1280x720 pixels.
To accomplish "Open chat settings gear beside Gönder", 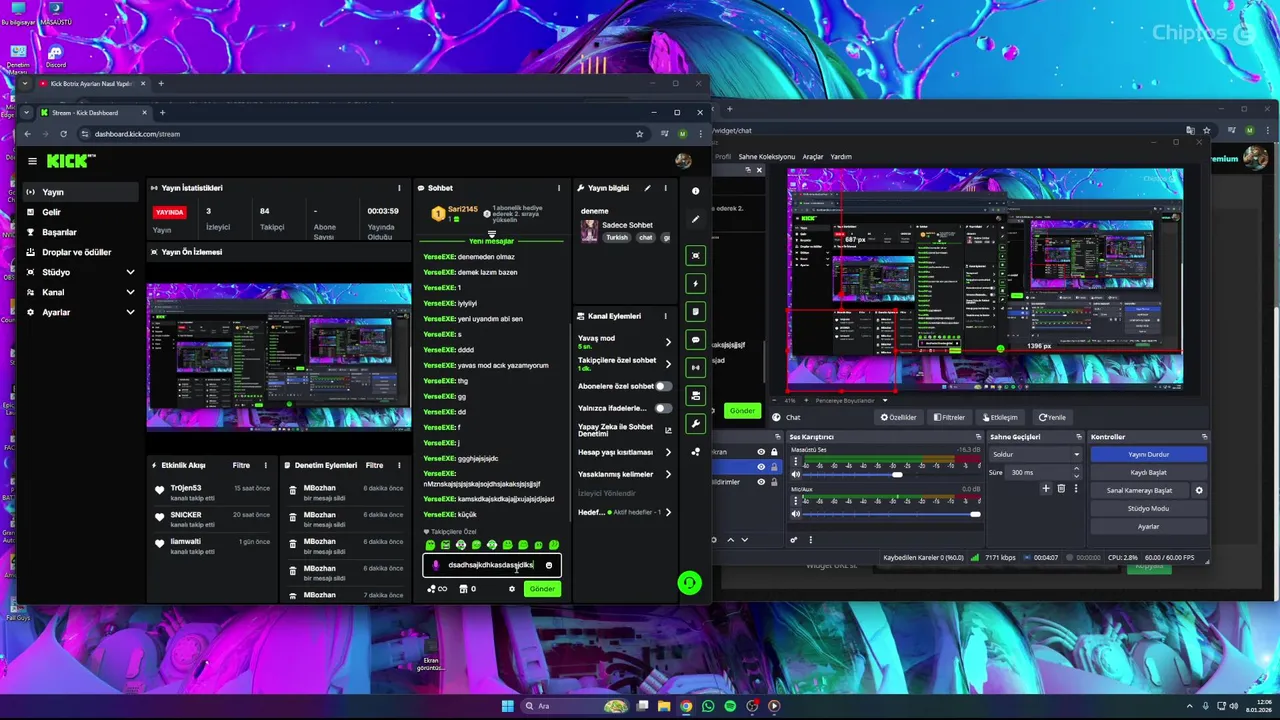I will click(x=512, y=589).
